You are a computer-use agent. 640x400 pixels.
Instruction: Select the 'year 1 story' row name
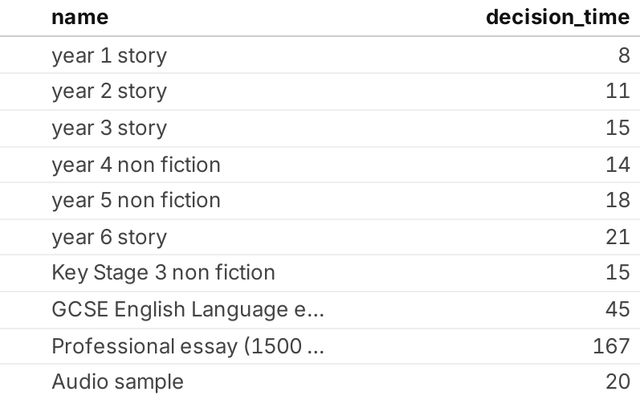pyautogui.click(x=109, y=55)
